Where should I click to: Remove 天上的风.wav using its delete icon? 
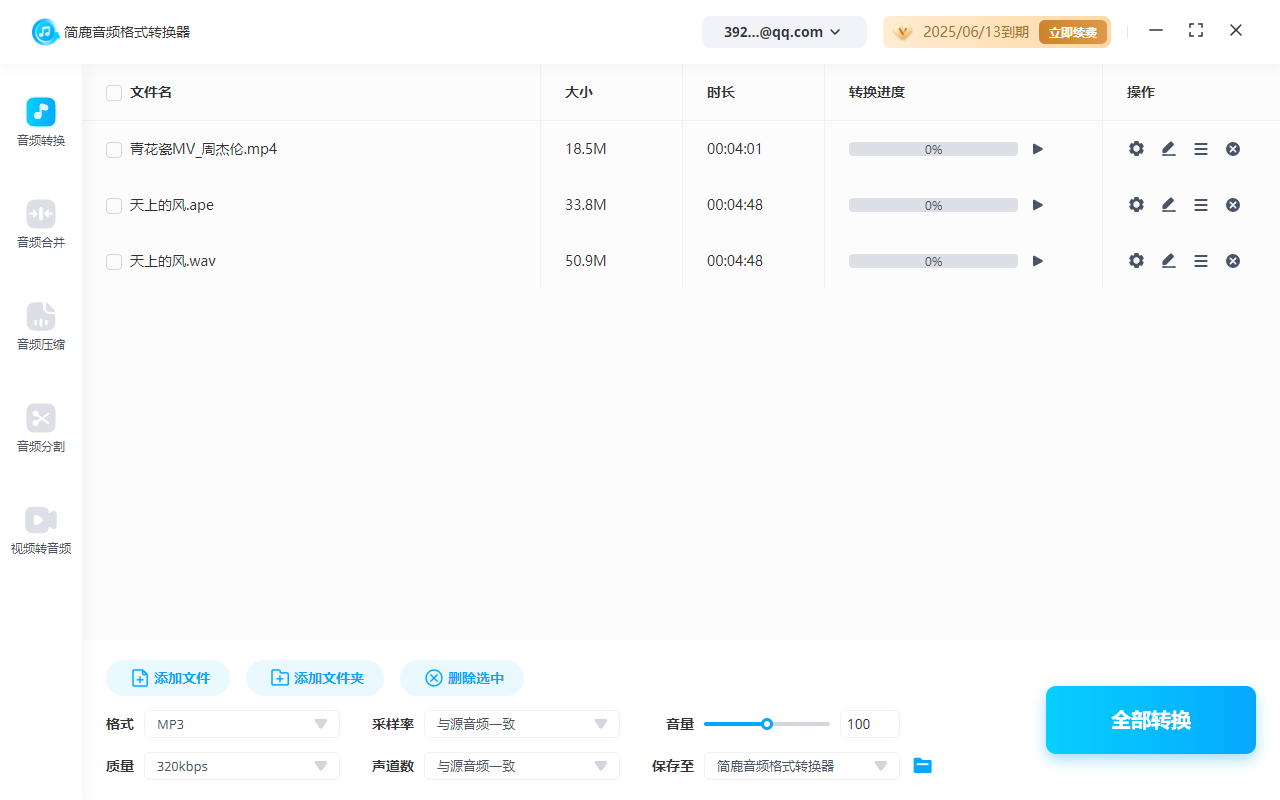[1232, 260]
